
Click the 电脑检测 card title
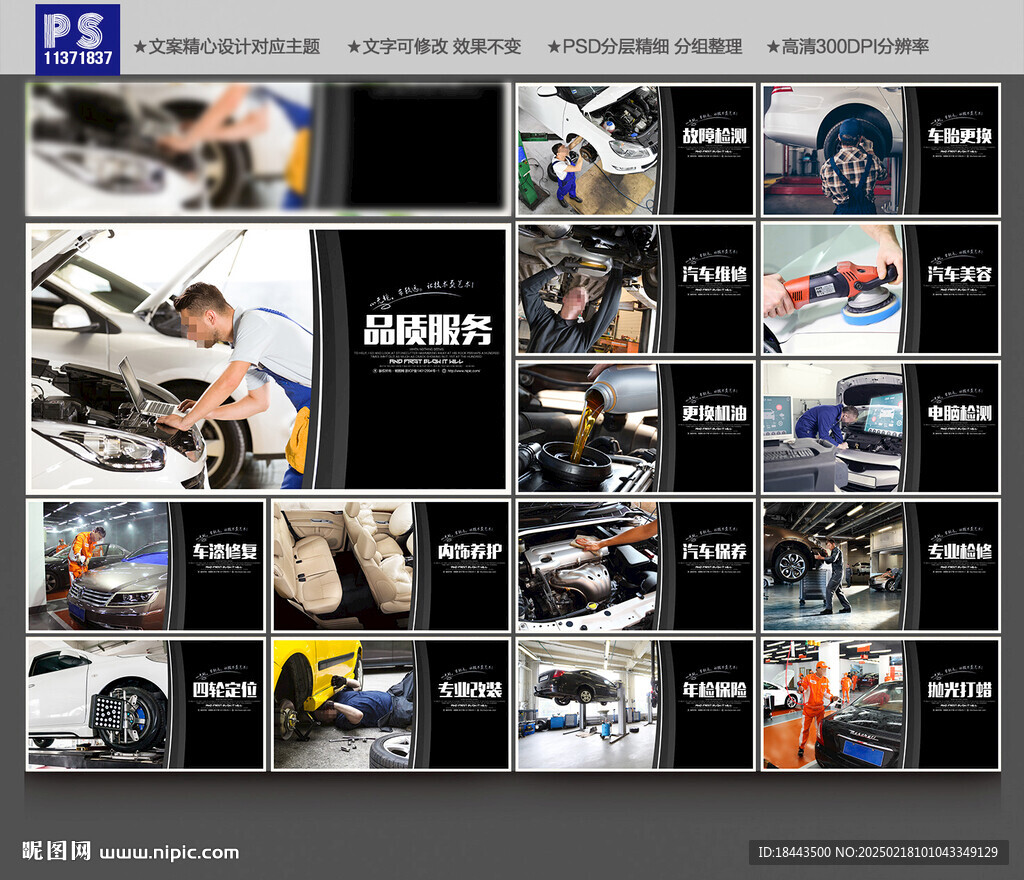(x=960, y=413)
